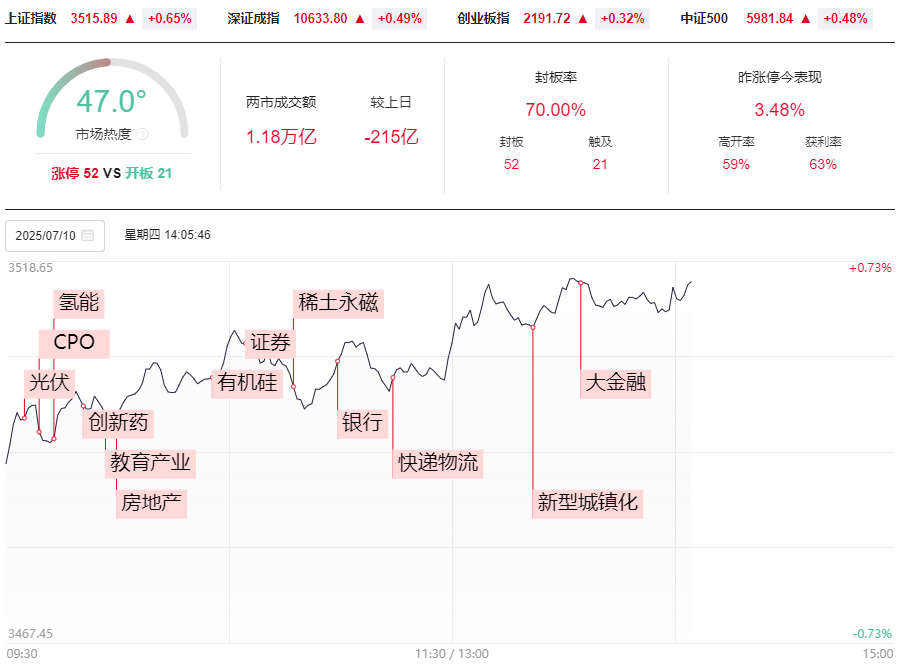907x668 pixels.
Task: Click the red up arrow beside 创业板指
Action: pos(583,19)
